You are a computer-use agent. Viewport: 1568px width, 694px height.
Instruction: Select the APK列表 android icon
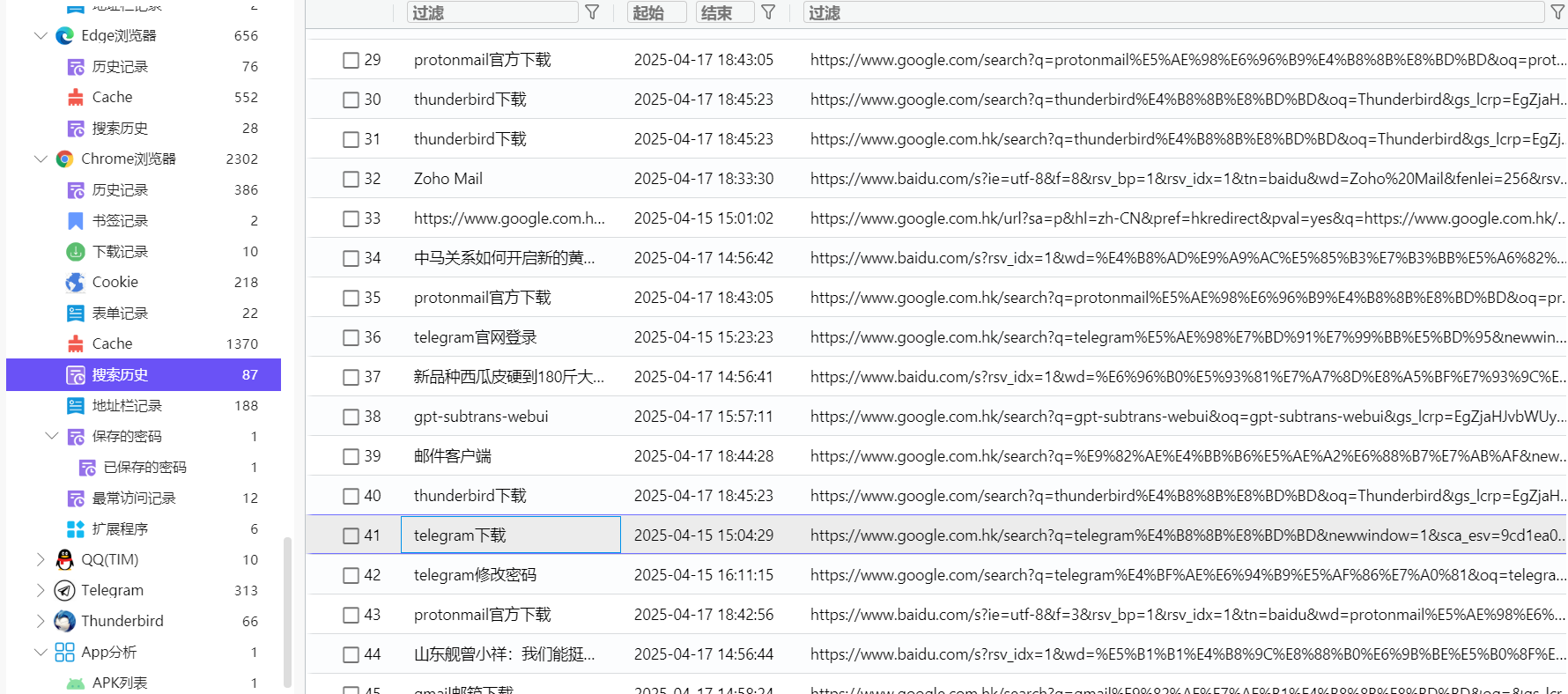(x=76, y=683)
